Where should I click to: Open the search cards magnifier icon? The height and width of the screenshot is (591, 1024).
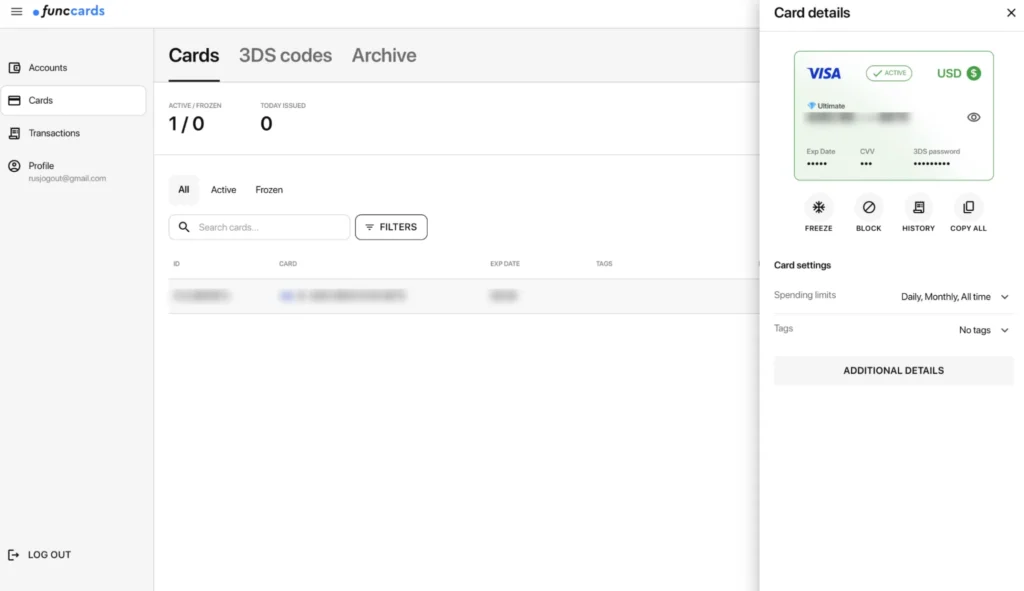tap(184, 227)
